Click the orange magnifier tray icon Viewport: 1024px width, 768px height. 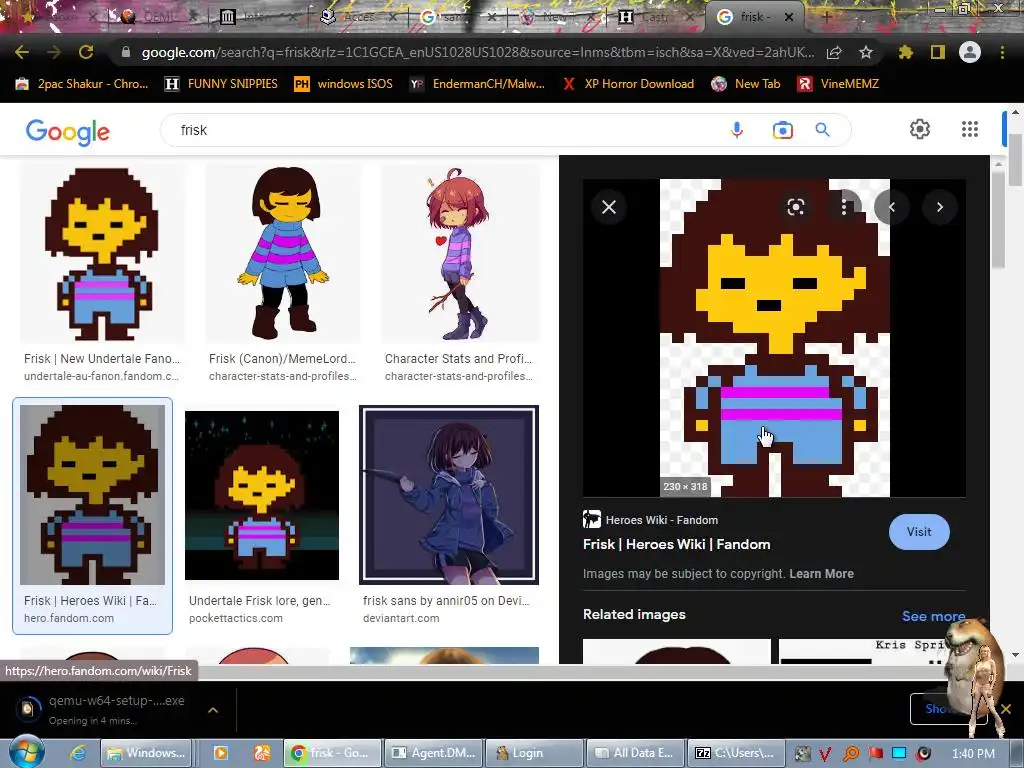click(851, 754)
